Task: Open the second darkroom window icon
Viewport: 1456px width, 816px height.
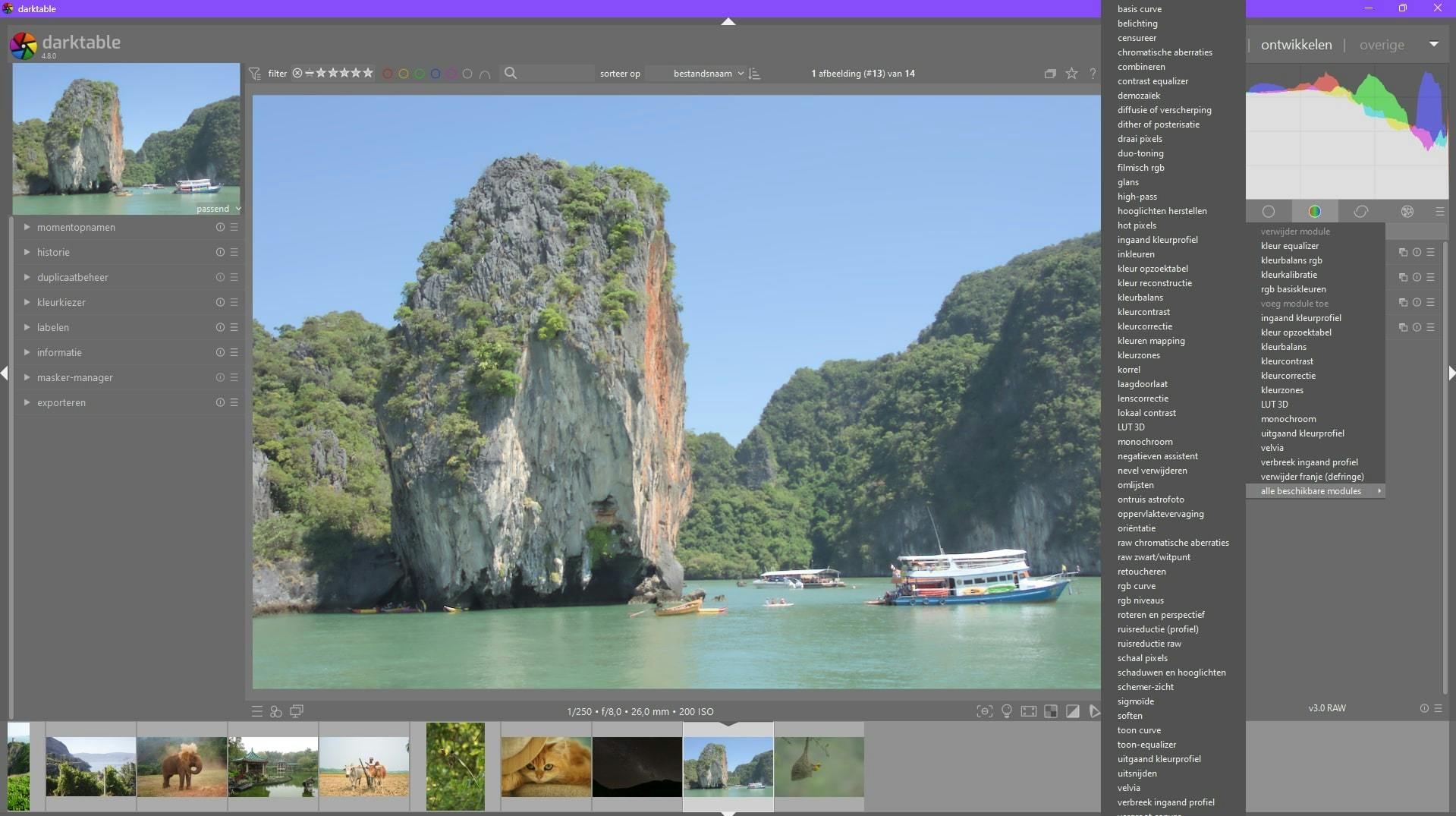Action: 297,711
